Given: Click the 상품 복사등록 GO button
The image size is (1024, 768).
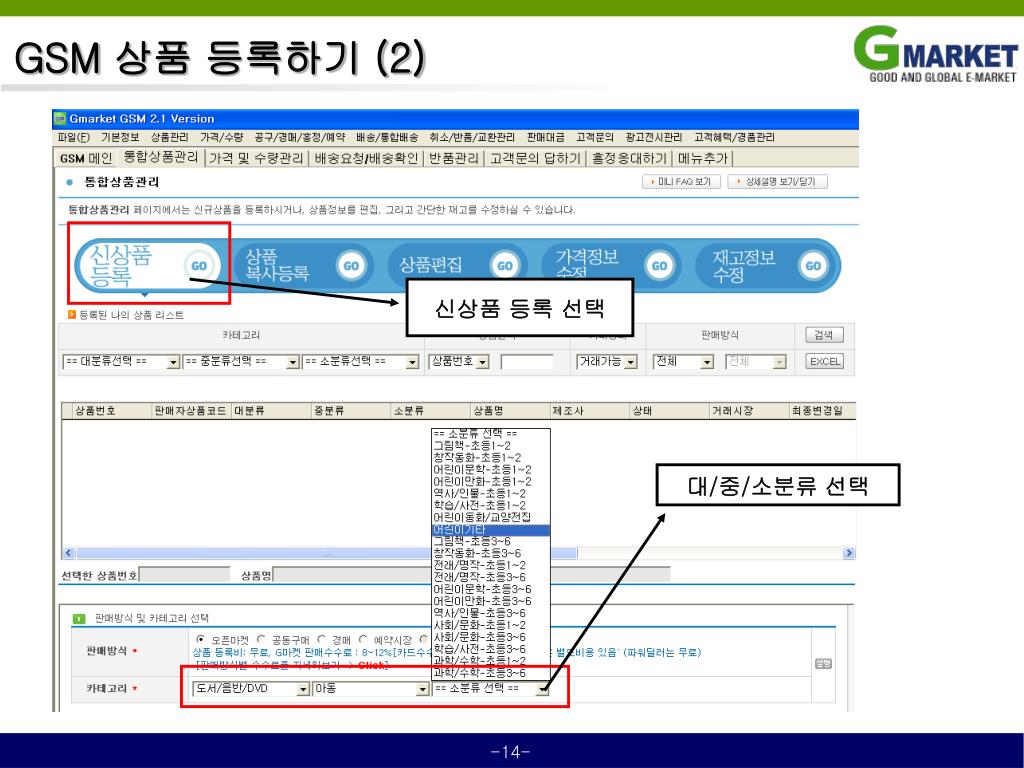Looking at the screenshot, I should (351, 266).
